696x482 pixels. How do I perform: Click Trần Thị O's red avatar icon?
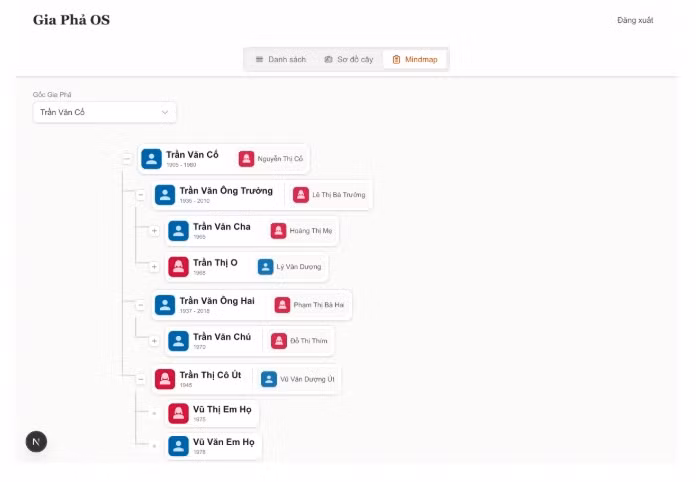click(178, 267)
